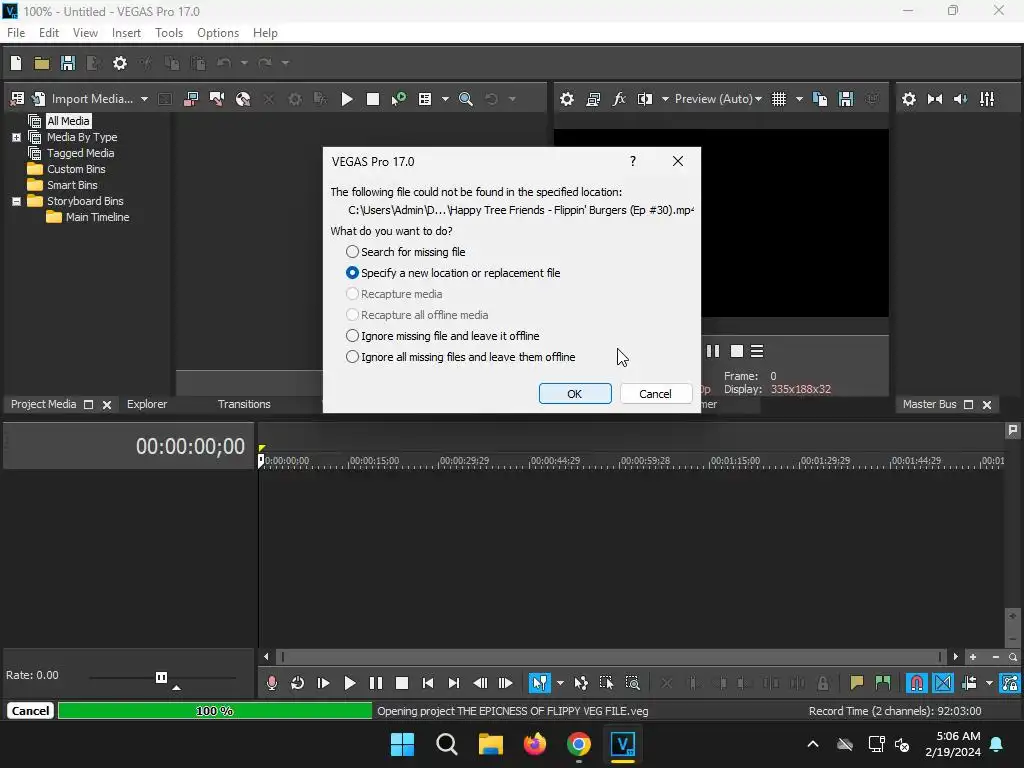Click OK in VEGAS Pro dialog
The image size is (1024, 768).
point(575,394)
